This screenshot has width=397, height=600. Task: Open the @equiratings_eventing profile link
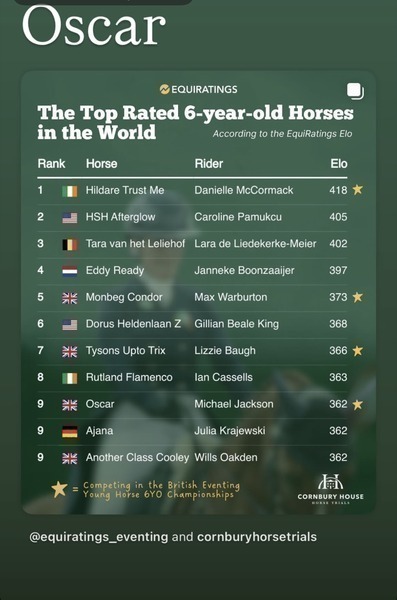pos(99,537)
